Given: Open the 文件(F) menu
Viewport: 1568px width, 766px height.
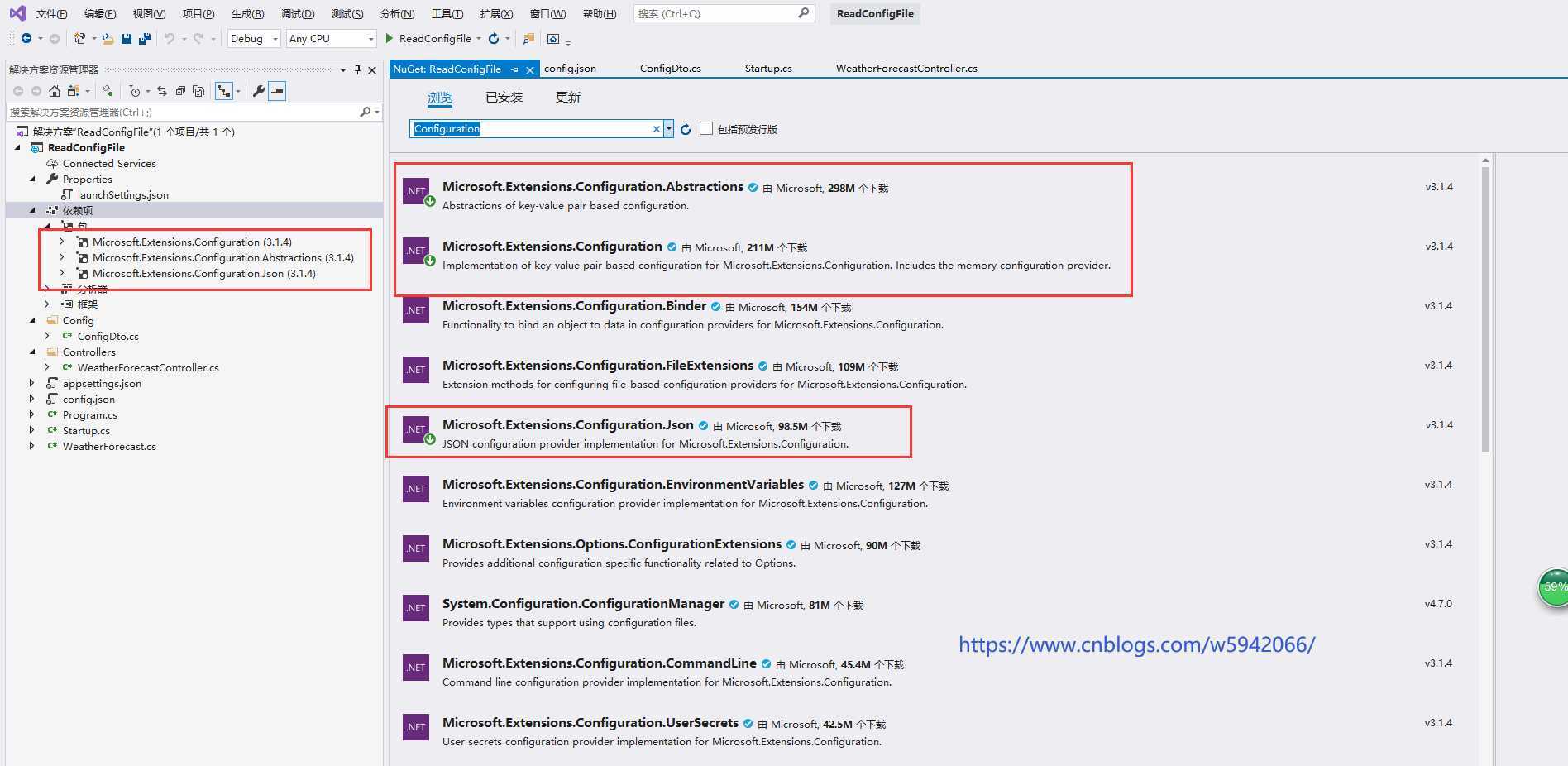Looking at the screenshot, I should point(52,13).
